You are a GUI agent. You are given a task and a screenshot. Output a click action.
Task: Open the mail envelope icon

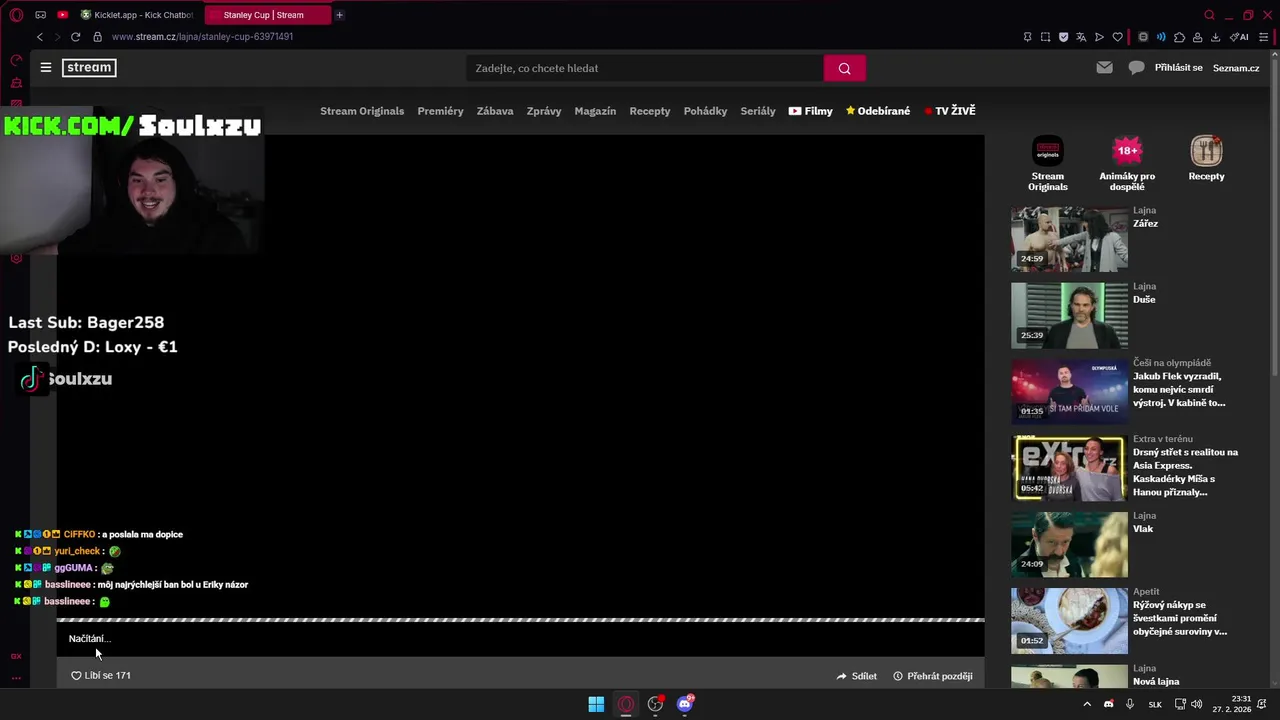1104,68
